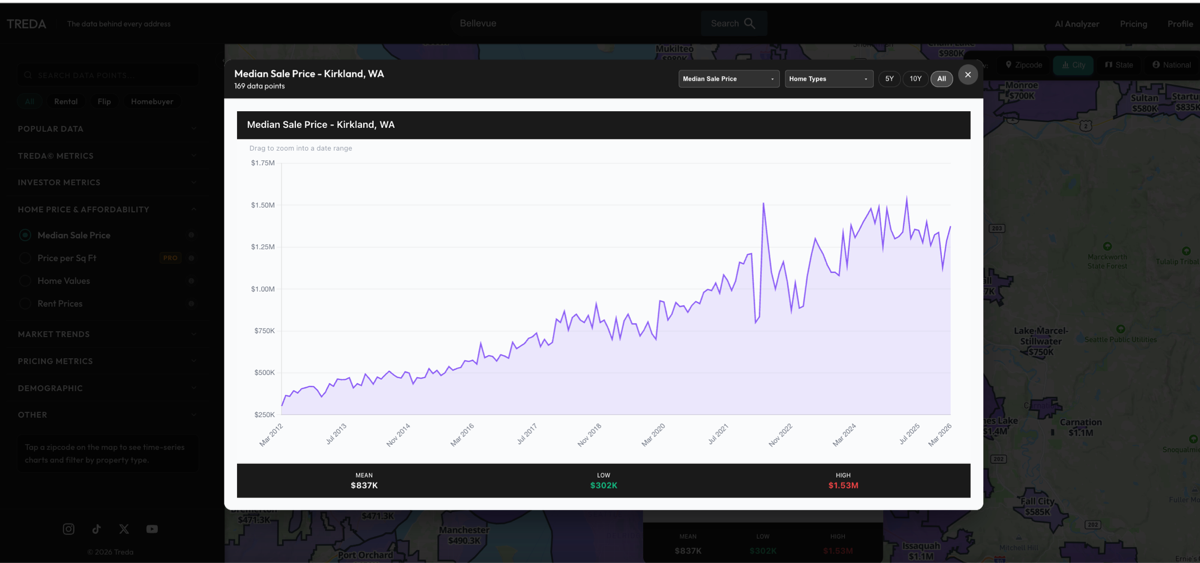Screen dimensions: 1200x563
Task: Expand the Other section
Action: pyautogui.click(x=106, y=414)
